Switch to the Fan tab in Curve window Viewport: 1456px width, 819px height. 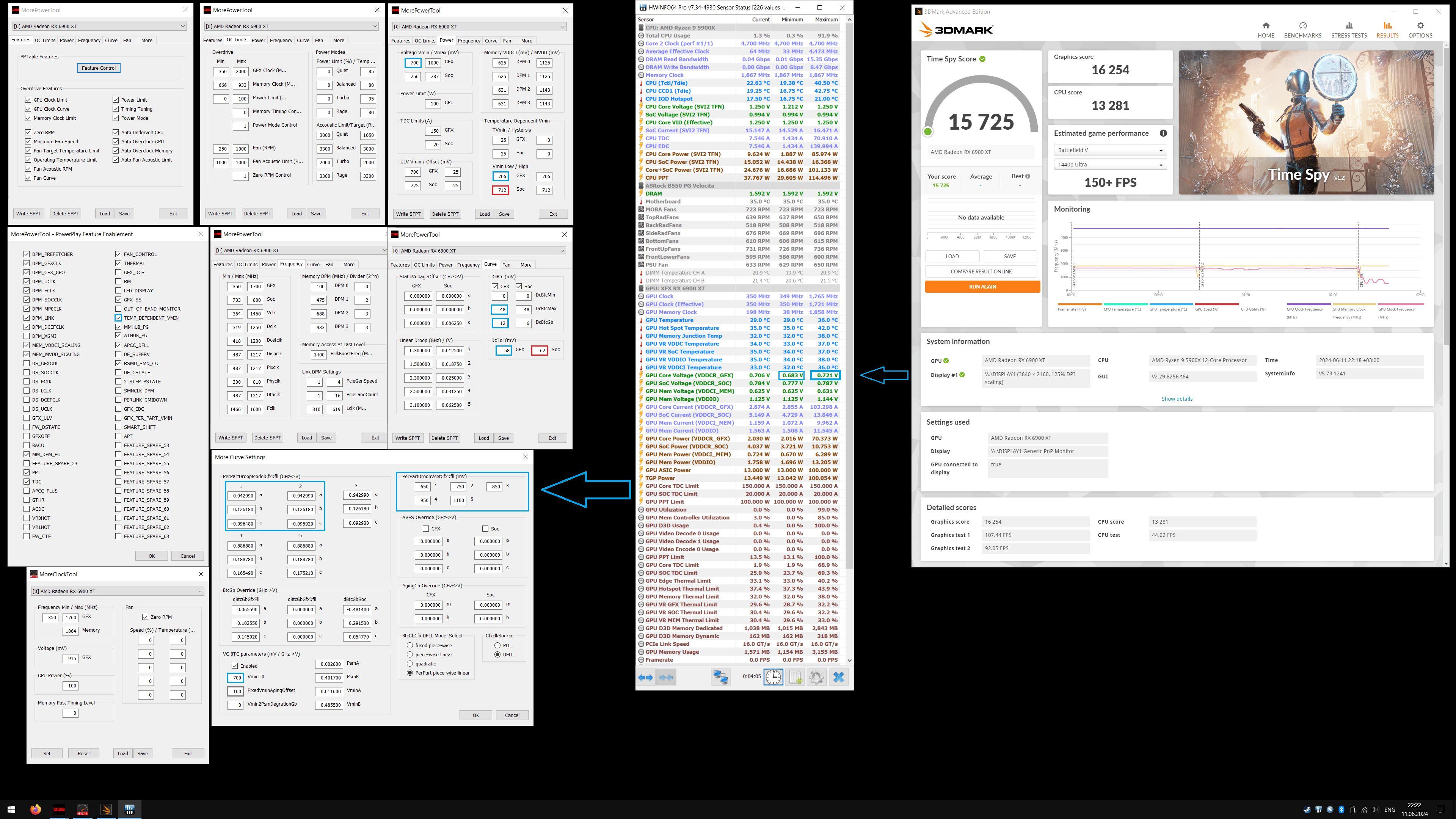click(x=506, y=265)
